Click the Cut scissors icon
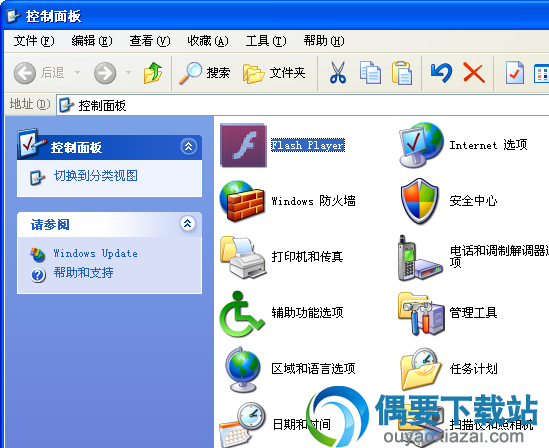 pyautogui.click(x=338, y=73)
